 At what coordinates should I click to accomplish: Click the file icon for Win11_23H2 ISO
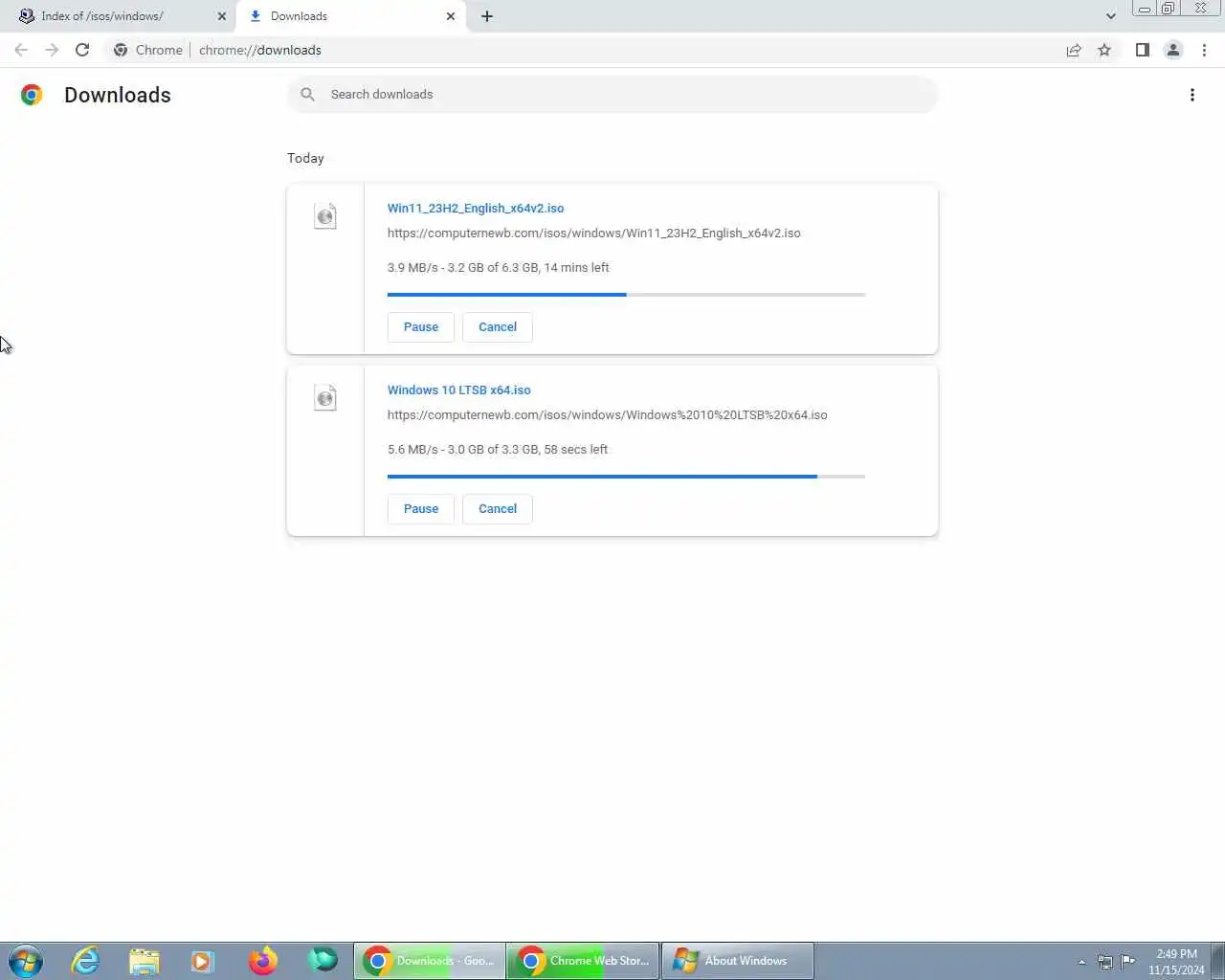[x=325, y=215]
